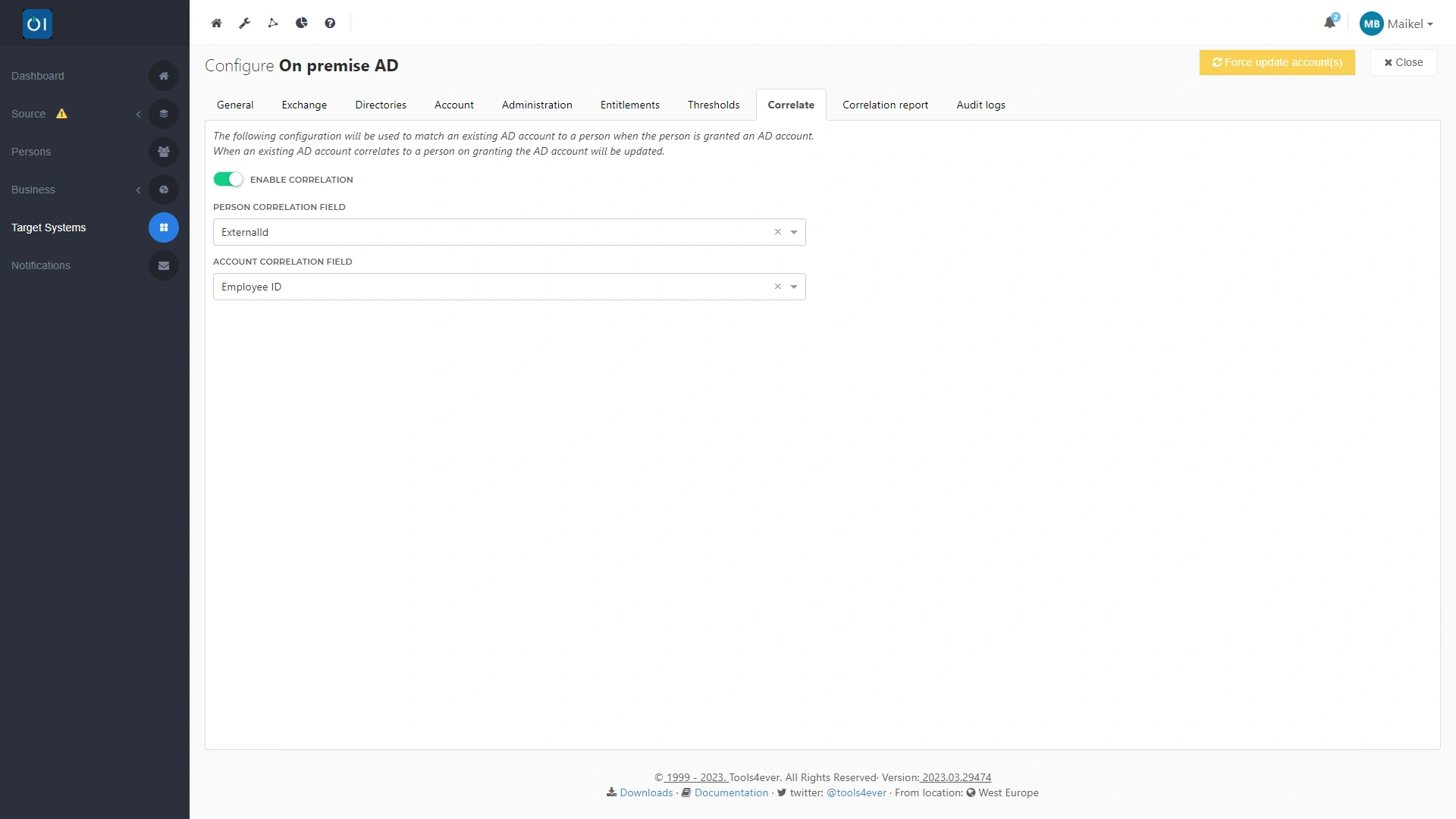Screen dimensions: 1456x819
Task: Click the wrench icon in the top toolbar
Action: pos(244,24)
